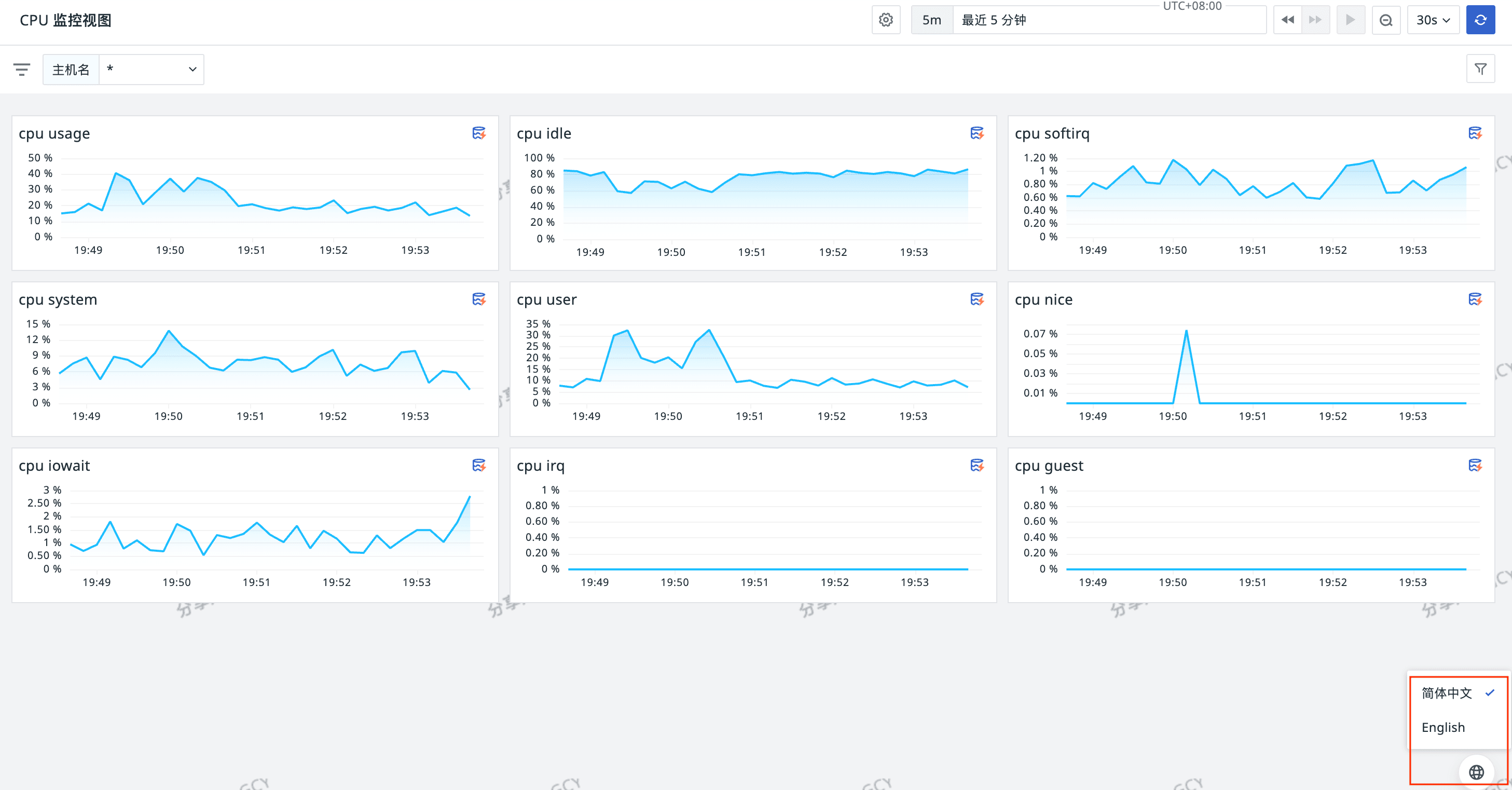Open the query icon on cpu nice panel
Image resolution: width=1512 pixels, height=790 pixels.
pyautogui.click(x=1475, y=299)
